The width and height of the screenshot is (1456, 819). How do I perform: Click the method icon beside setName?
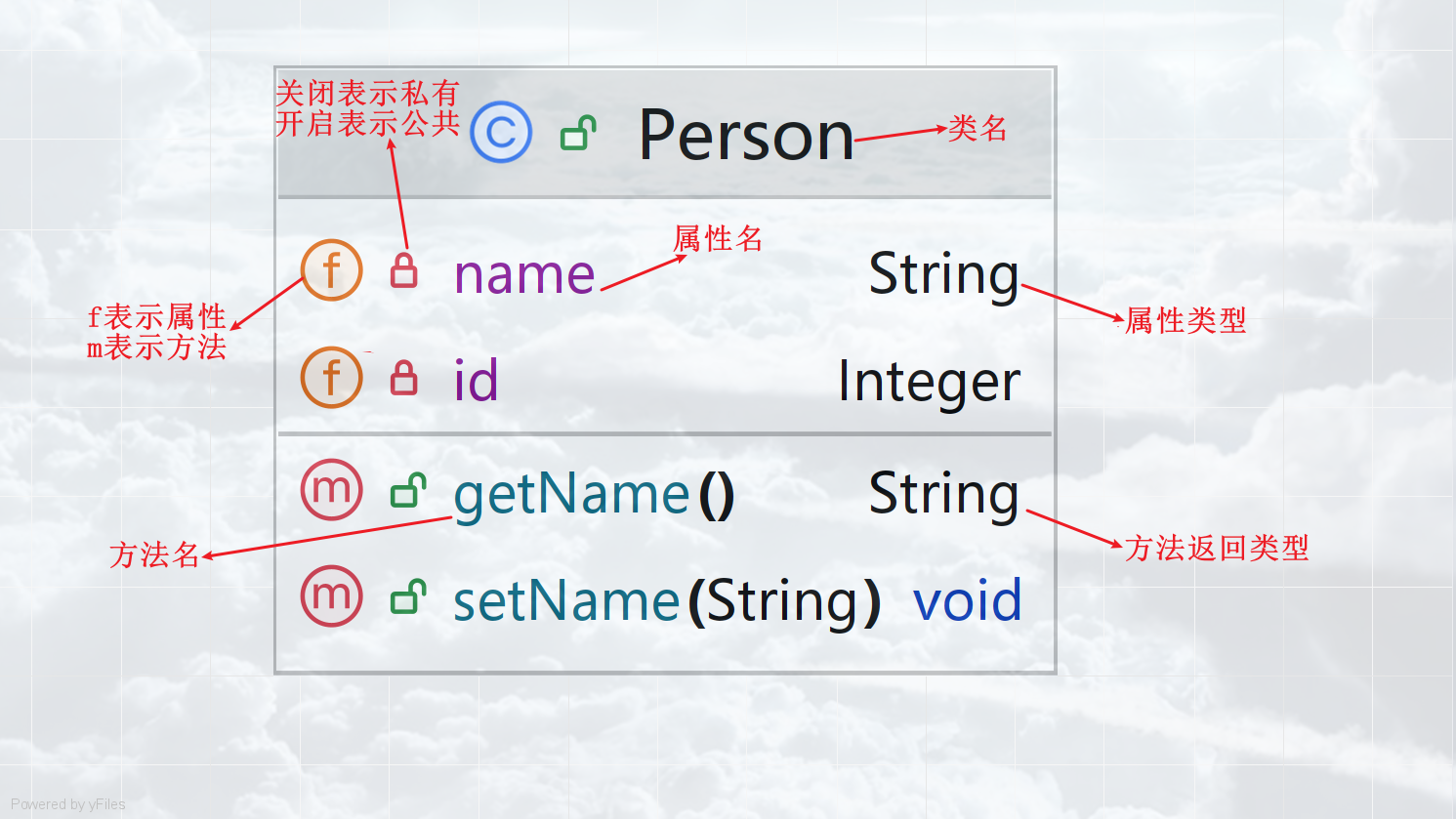click(332, 595)
